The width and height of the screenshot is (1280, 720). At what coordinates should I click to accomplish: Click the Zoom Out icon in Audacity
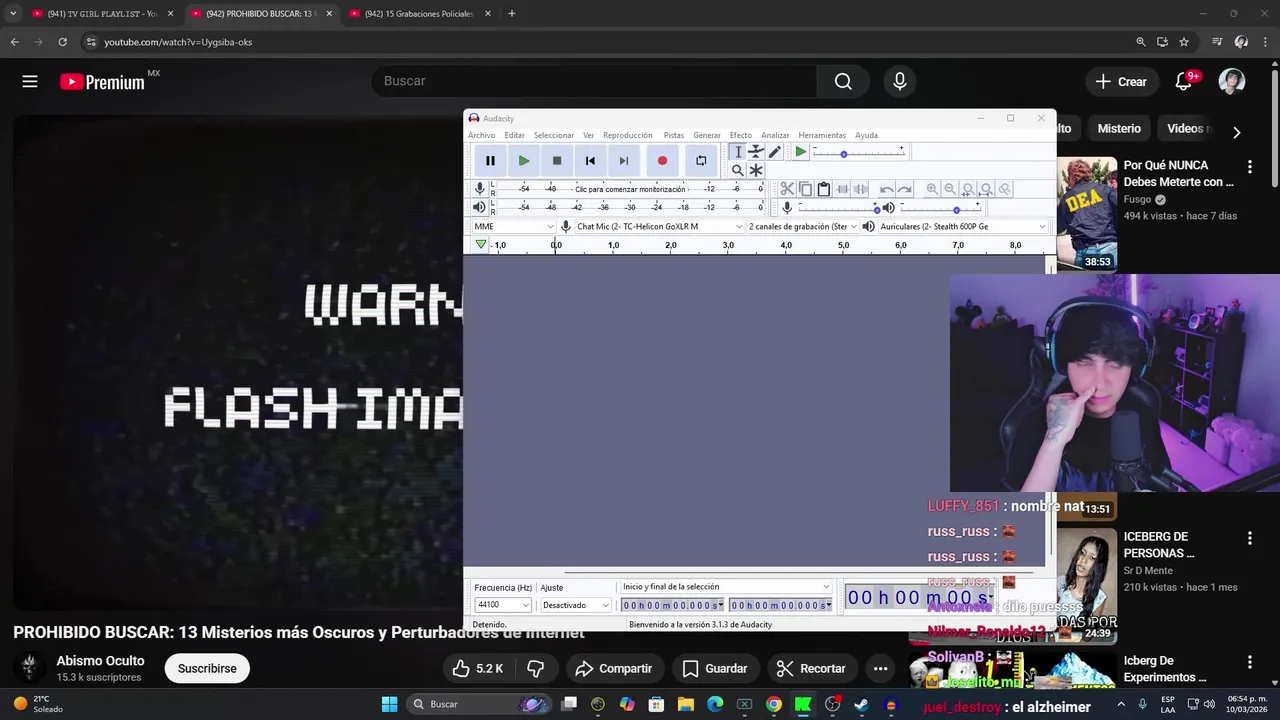[x=950, y=189]
